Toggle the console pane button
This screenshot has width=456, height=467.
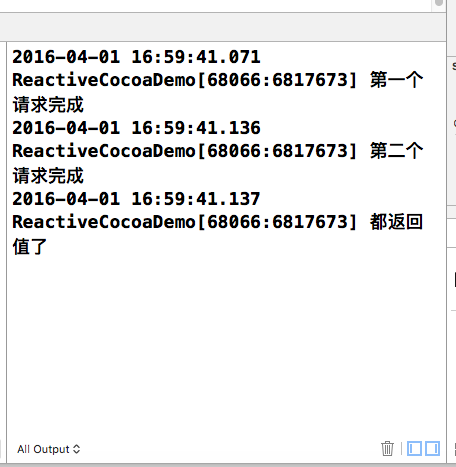(x=432, y=448)
